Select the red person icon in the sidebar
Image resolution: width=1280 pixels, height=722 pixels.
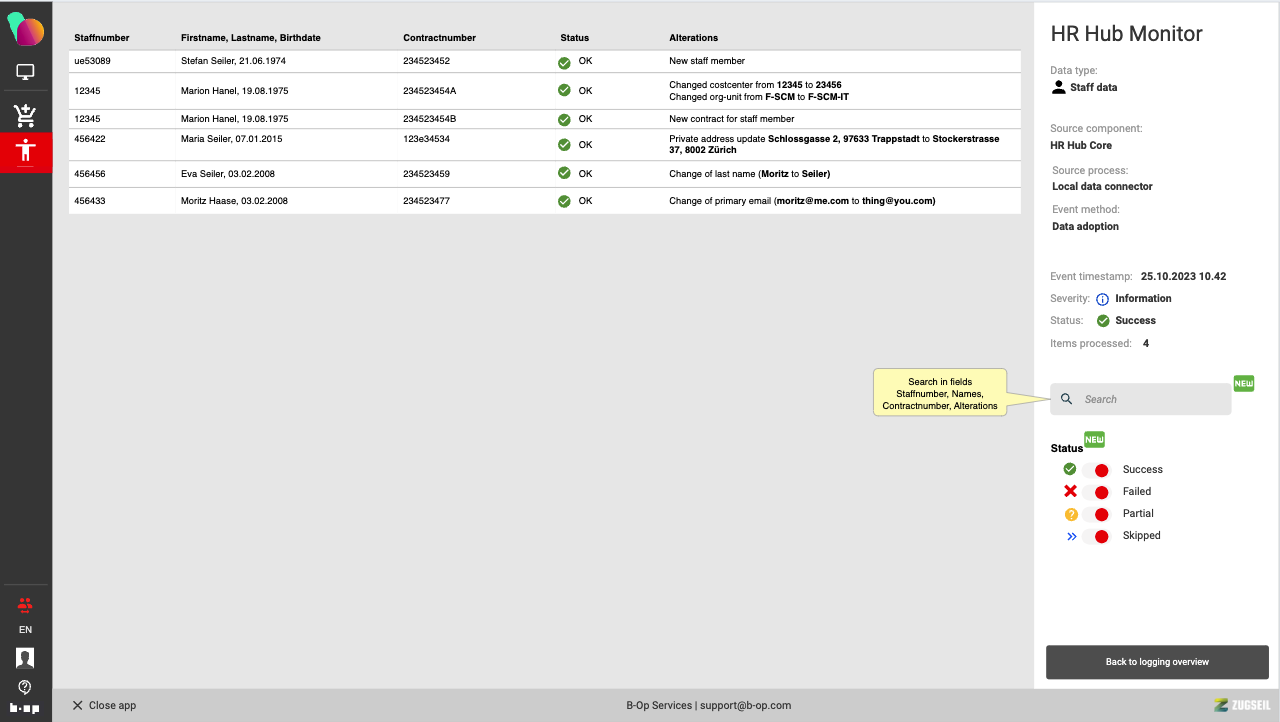(x=25, y=152)
